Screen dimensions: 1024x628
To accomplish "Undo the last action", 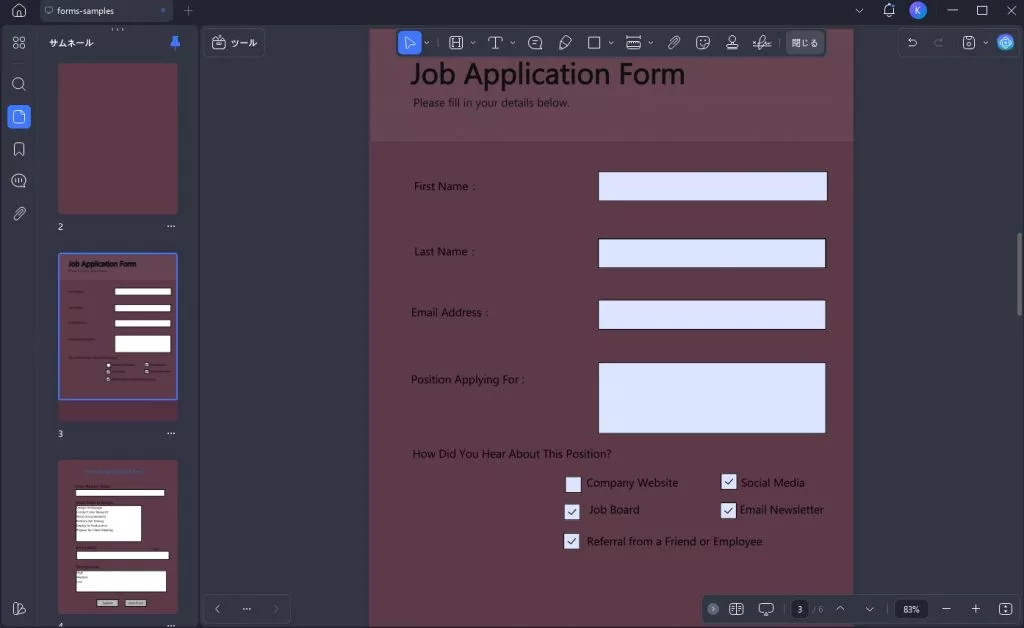I will point(912,42).
